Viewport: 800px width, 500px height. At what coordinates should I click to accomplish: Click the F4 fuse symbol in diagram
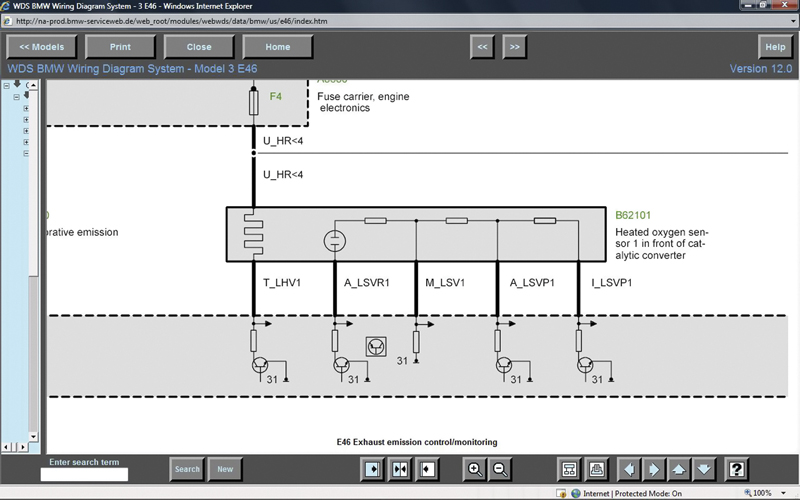pyautogui.click(x=254, y=101)
